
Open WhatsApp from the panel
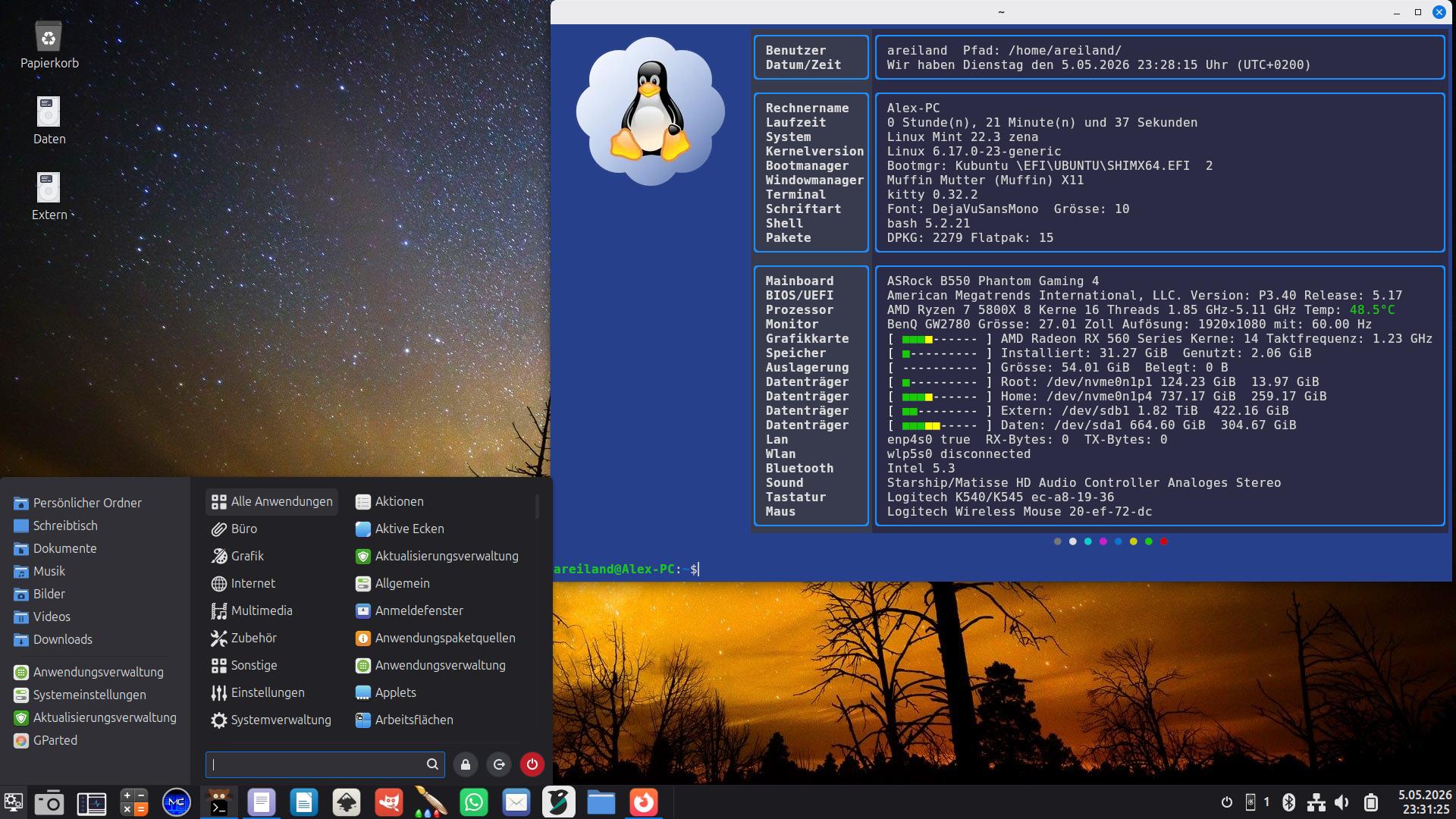click(474, 802)
